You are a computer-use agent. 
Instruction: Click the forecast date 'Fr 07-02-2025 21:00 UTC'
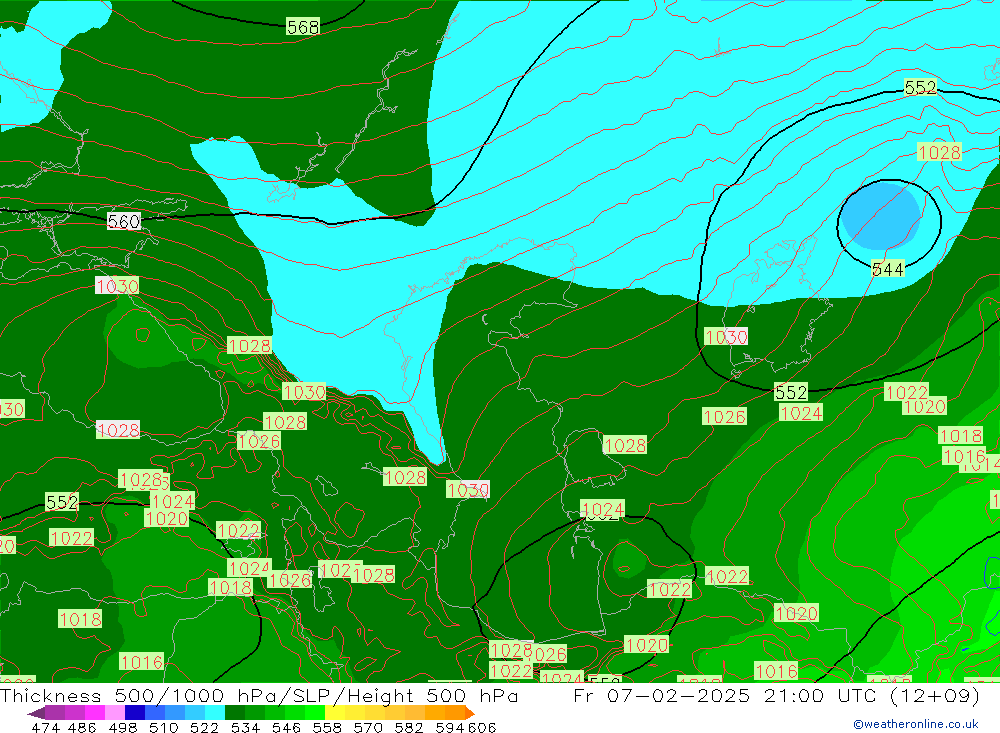tap(724, 695)
